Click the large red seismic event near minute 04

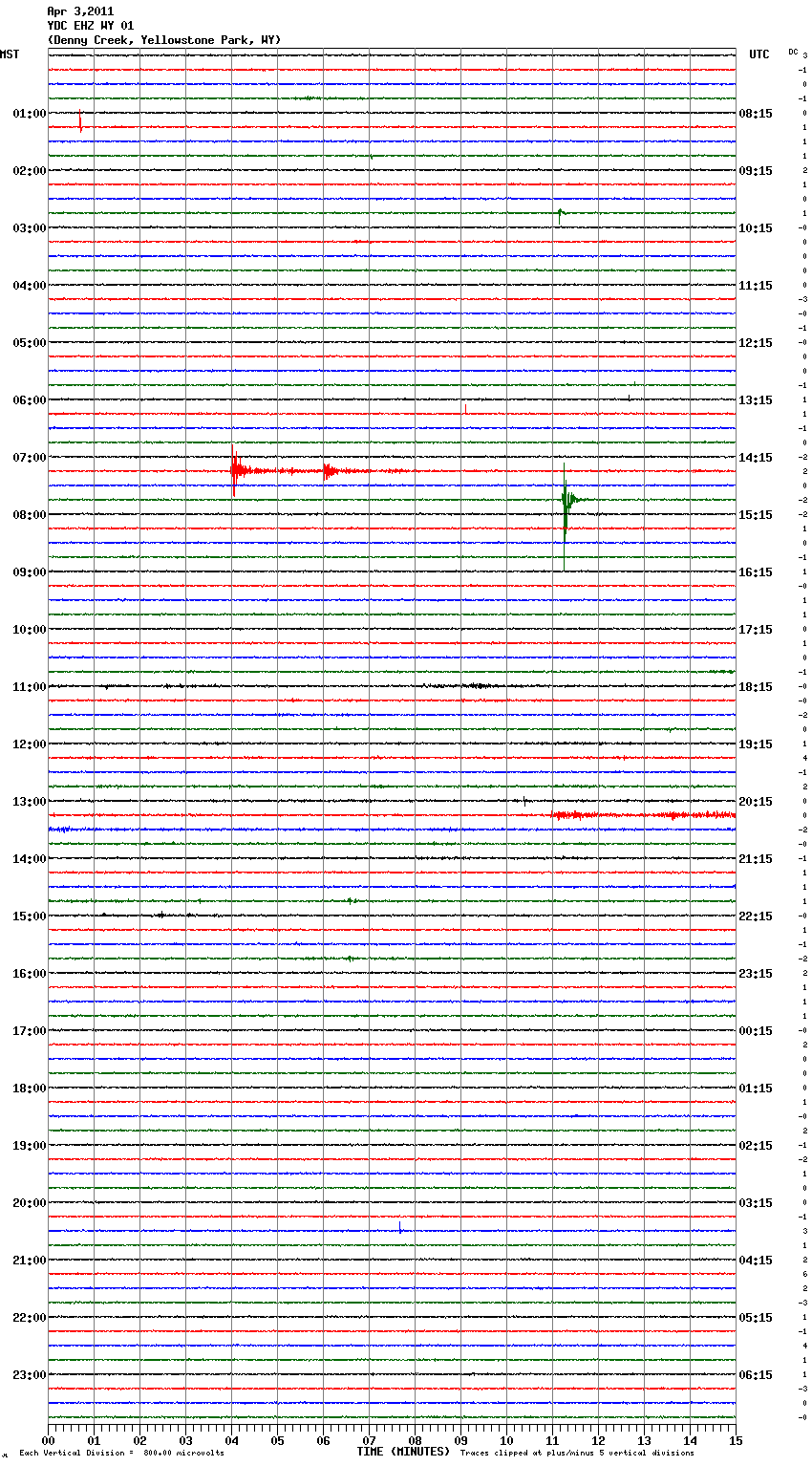coord(234,469)
